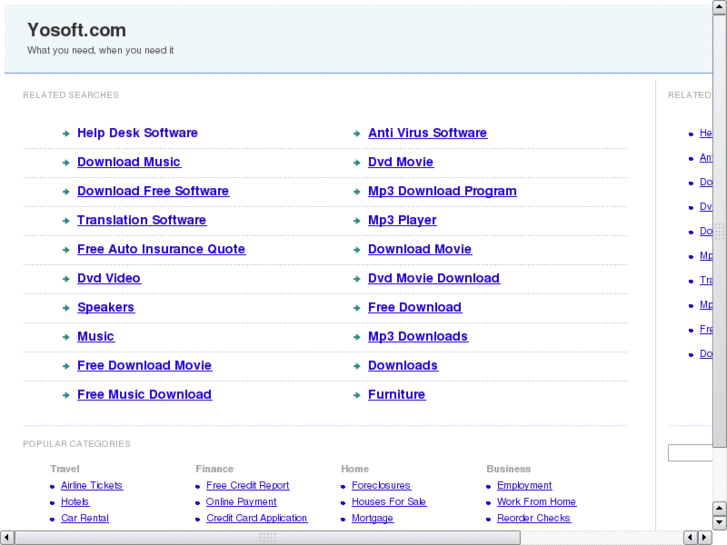The width and height of the screenshot is (727, 545).
Task: Open Download Free Software search
Action: [153, 191]
